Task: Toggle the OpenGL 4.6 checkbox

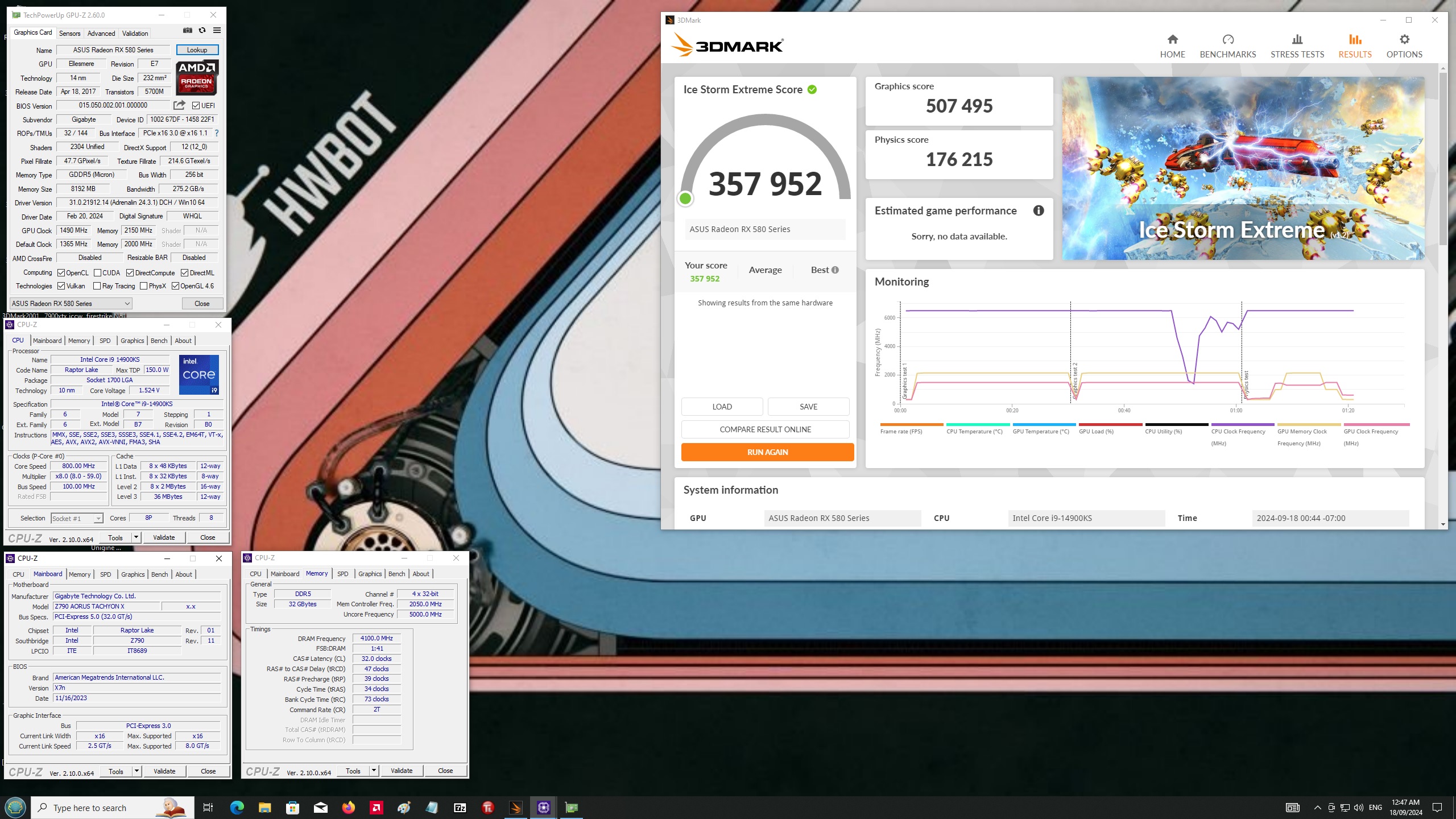Action: (175, 286)
